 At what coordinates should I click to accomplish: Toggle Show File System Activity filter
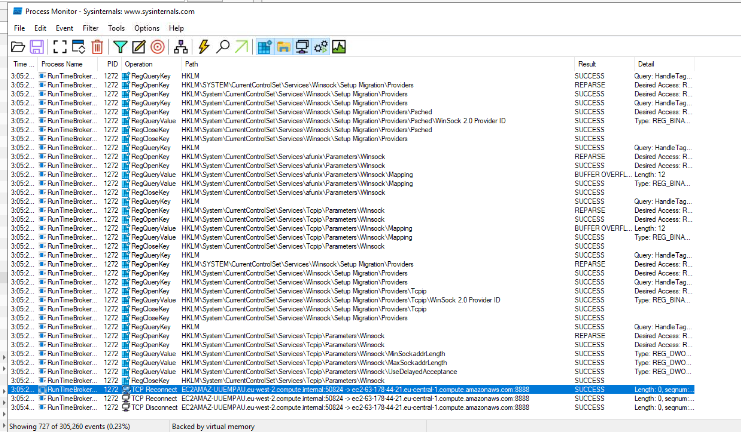(283, 47)
